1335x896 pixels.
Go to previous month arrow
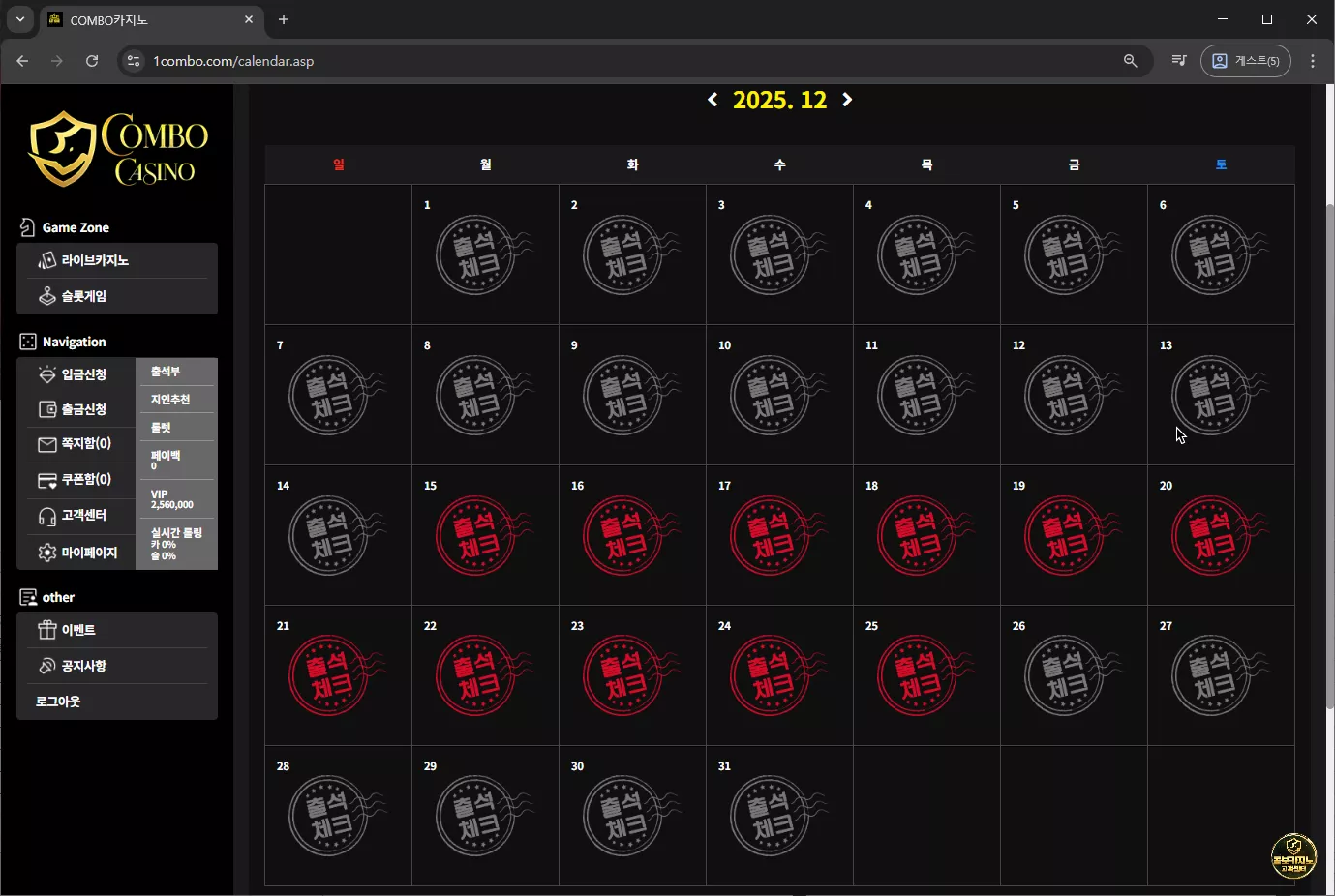(713, 100)
